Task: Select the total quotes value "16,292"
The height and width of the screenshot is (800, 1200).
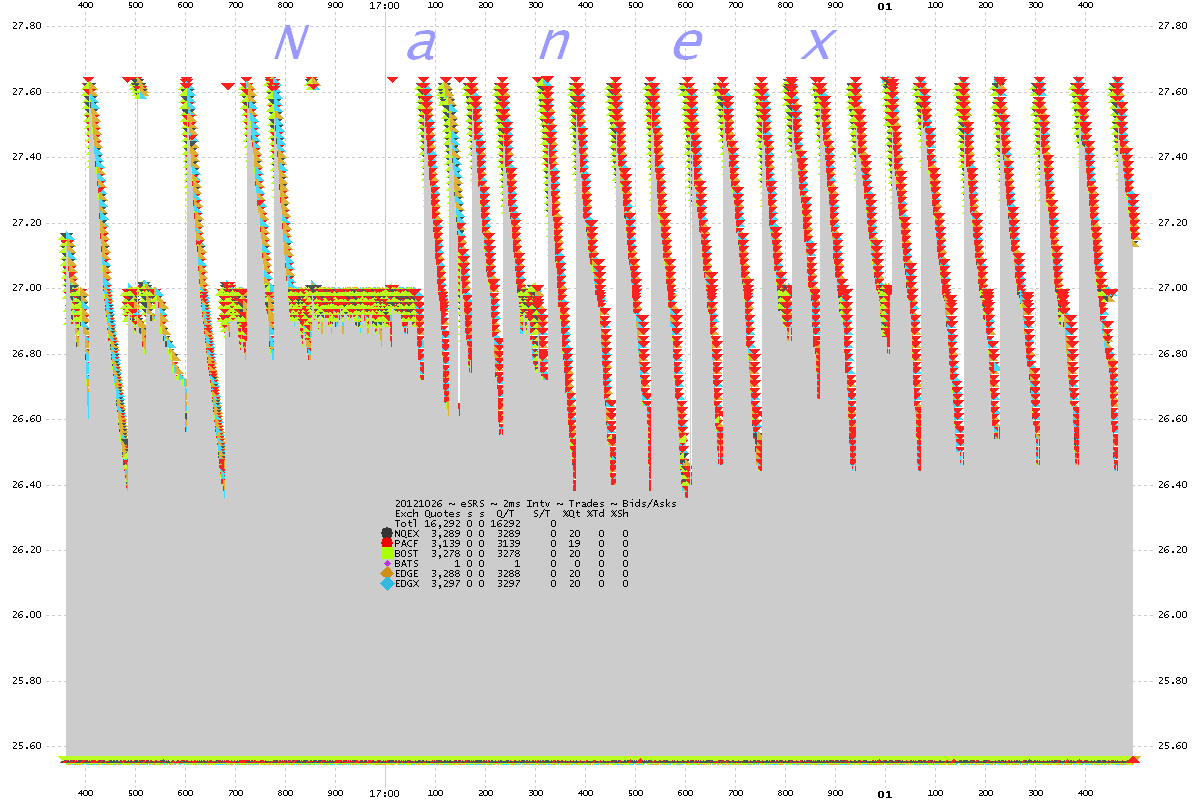Action: [441, 523]
